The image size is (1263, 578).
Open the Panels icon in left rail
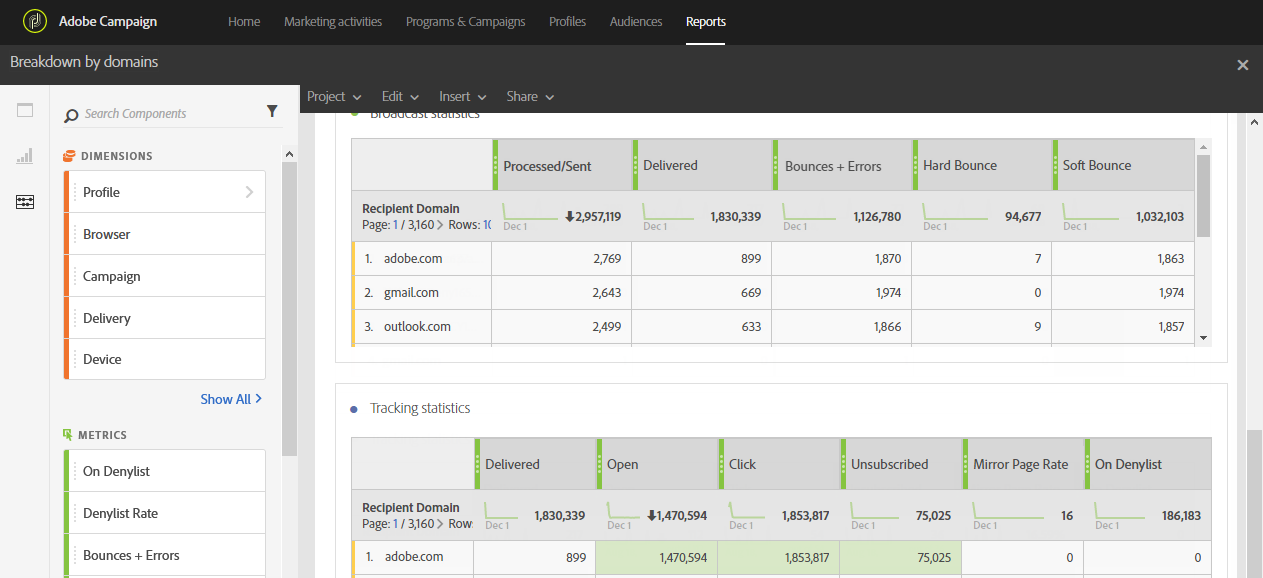(25, 111)
